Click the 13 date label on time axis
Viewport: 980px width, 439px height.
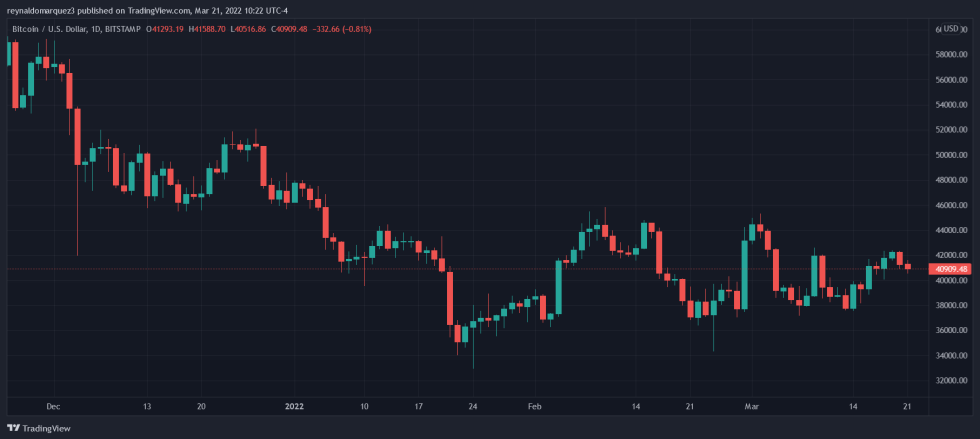146,406
